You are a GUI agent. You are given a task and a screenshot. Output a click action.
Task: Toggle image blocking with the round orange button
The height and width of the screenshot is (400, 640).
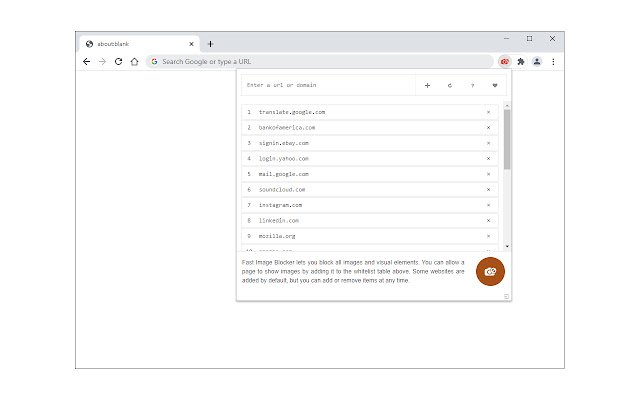(490, 271)
